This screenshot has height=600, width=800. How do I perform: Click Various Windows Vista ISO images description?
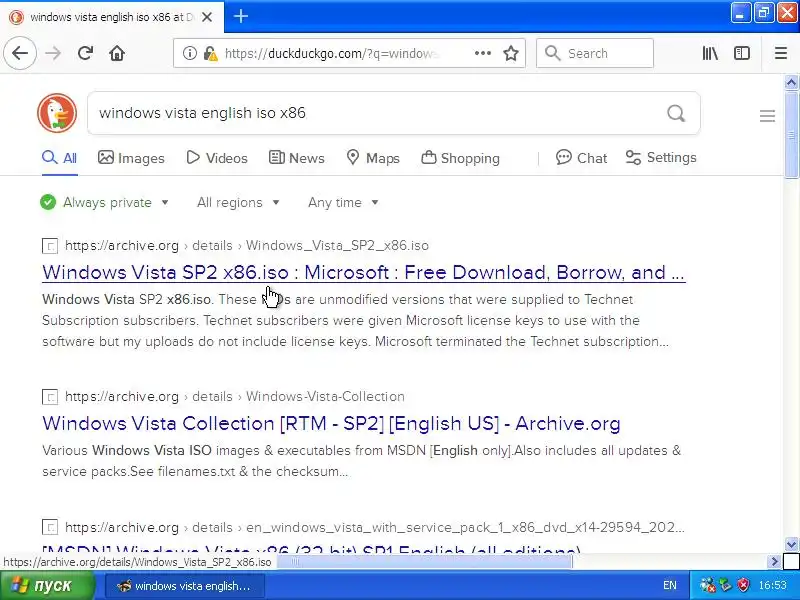tap(362, 461)
